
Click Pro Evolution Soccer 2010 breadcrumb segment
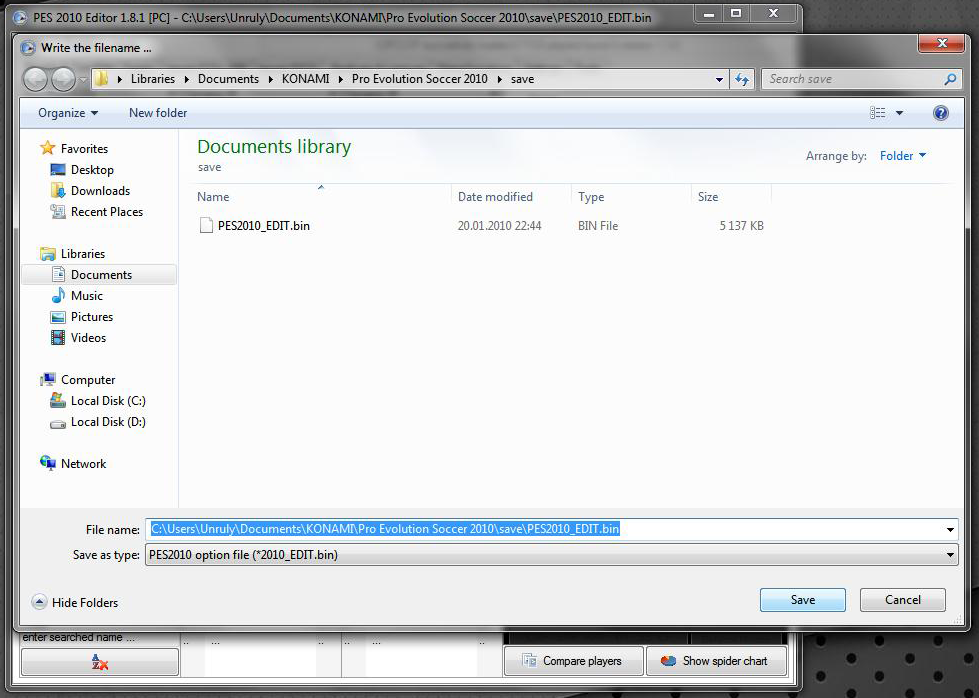pos(420,79)
